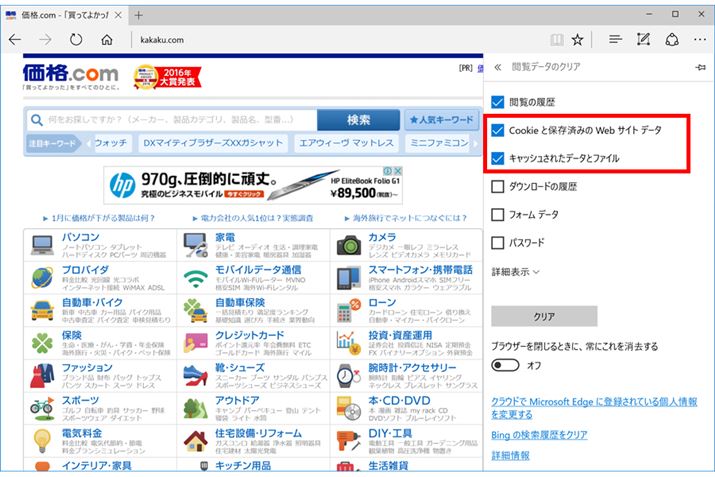Open the Make a Web Note pen icon
Viewport: 715px width, 477px height.
click(643, 40)
